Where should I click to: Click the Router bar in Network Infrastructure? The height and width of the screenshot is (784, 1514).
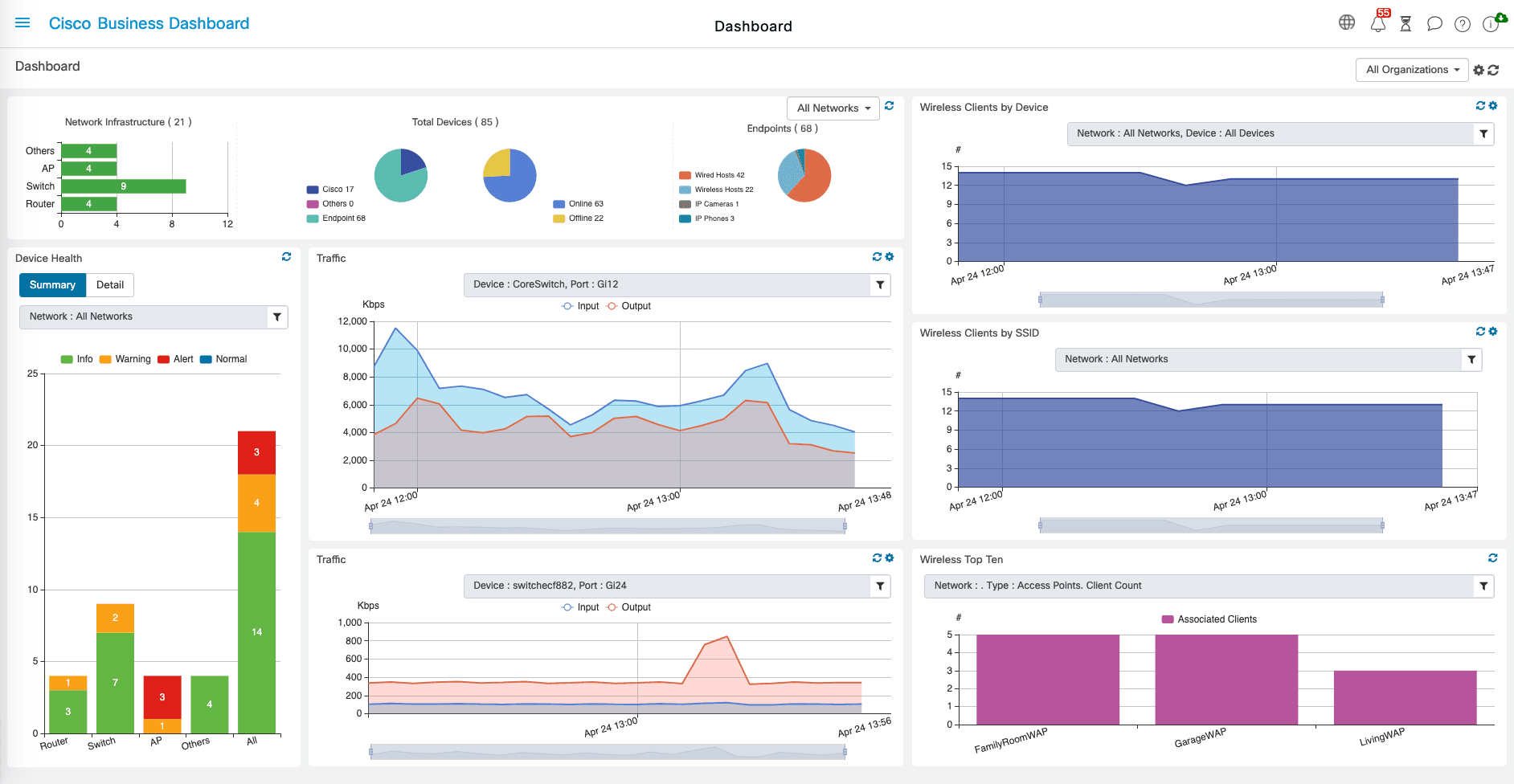click(x=89, y=204)
